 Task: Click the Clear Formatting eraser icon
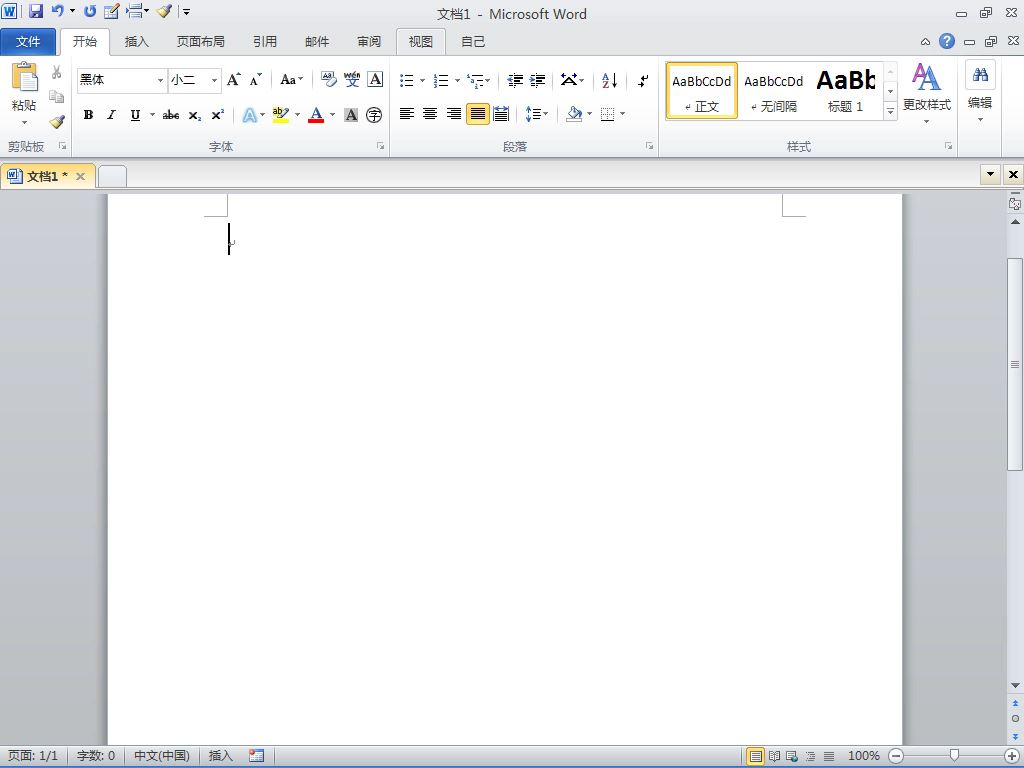[328, 80]
